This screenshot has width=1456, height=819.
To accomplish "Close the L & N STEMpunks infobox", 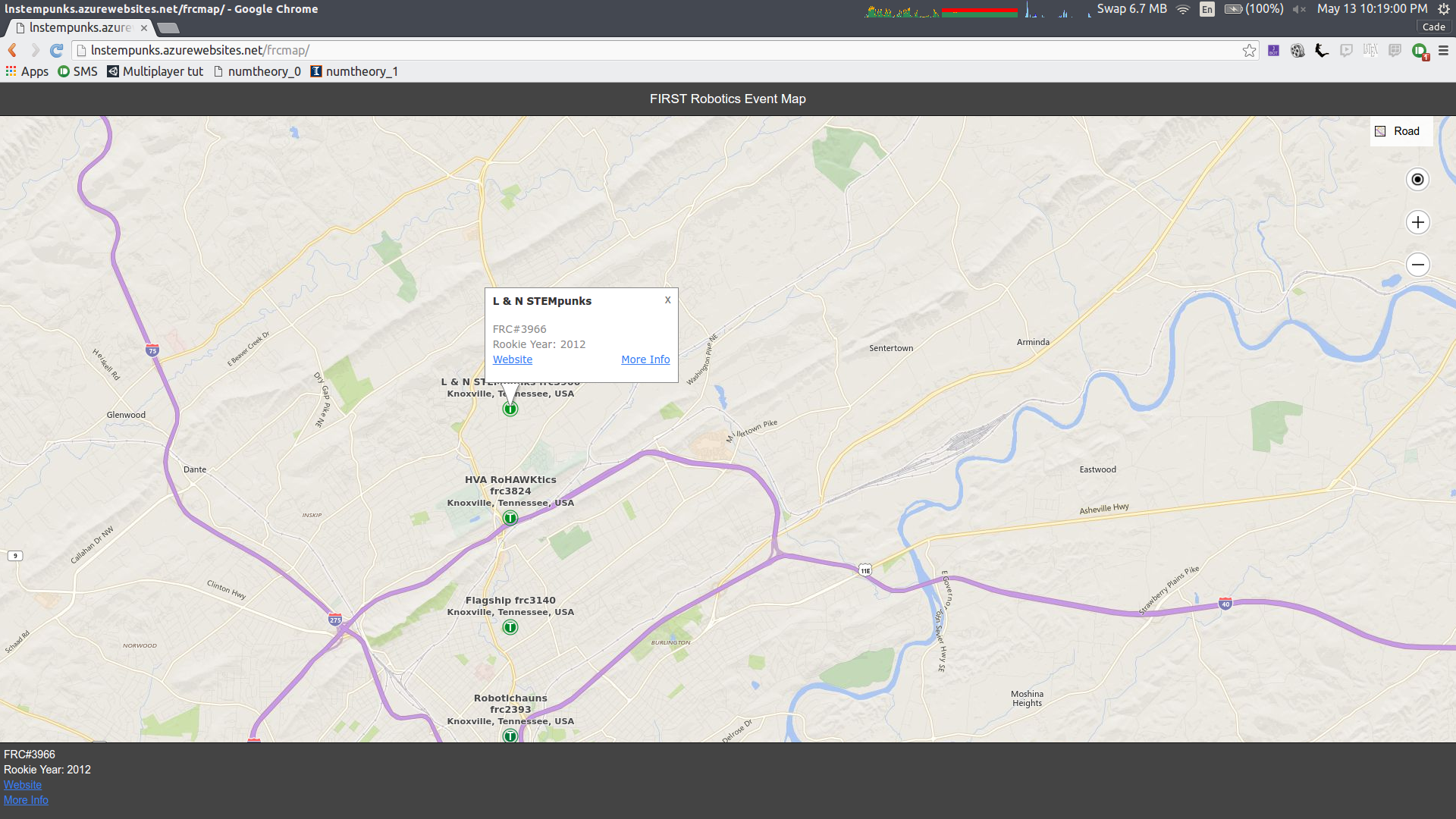I will (x=667, y=300).
